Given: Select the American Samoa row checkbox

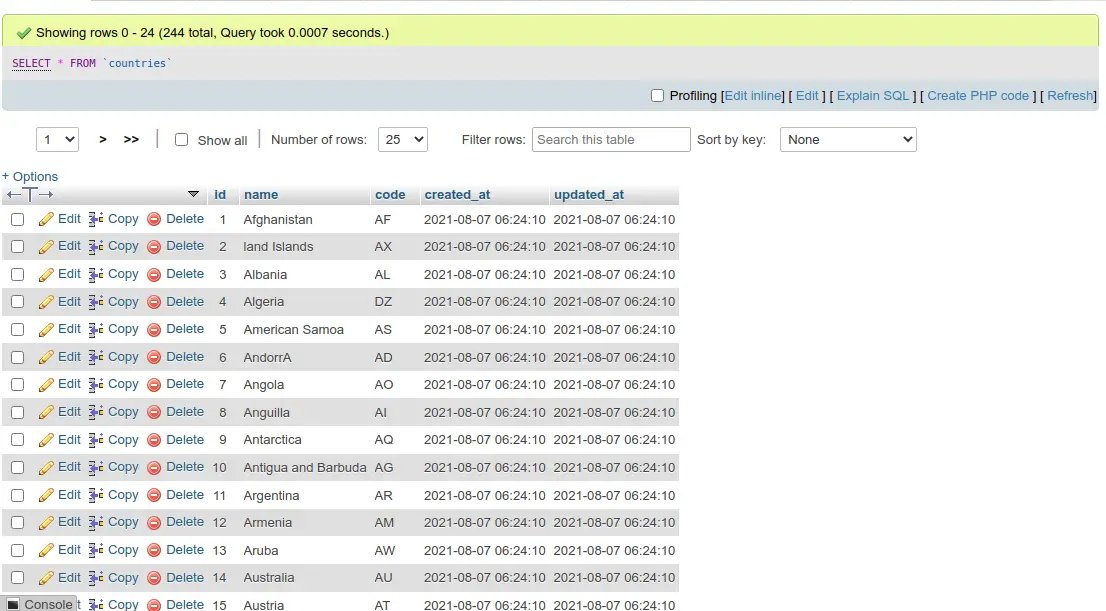Looking at the screenshot, I should pos(17,329).
